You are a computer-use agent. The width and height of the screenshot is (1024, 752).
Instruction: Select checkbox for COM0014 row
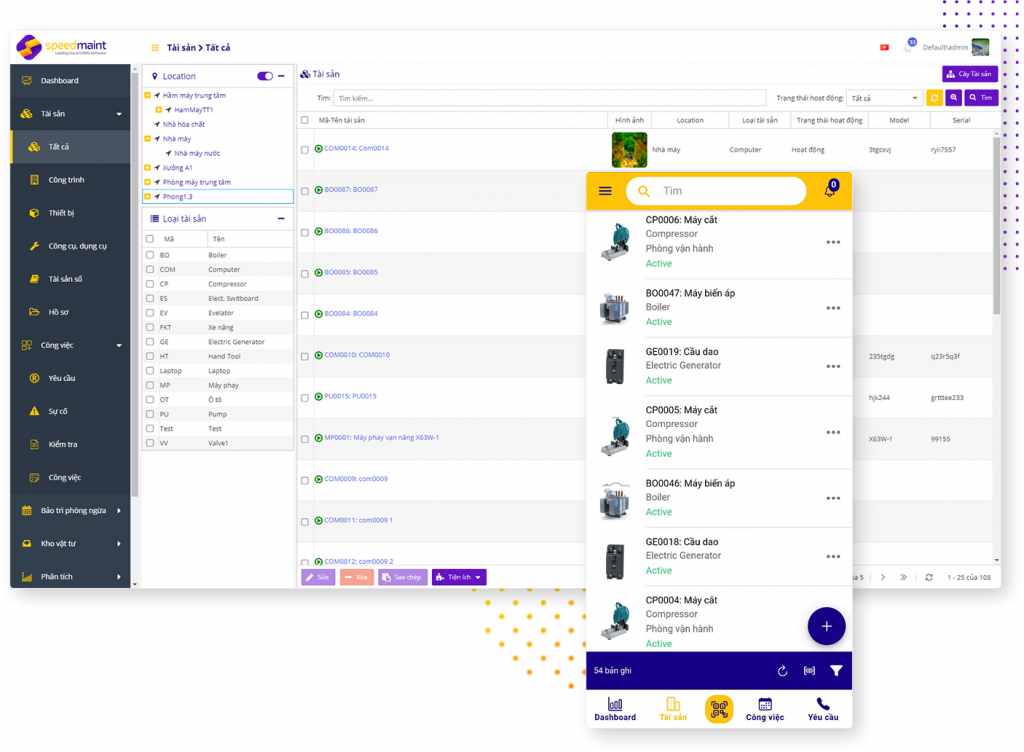coord(305,149)
